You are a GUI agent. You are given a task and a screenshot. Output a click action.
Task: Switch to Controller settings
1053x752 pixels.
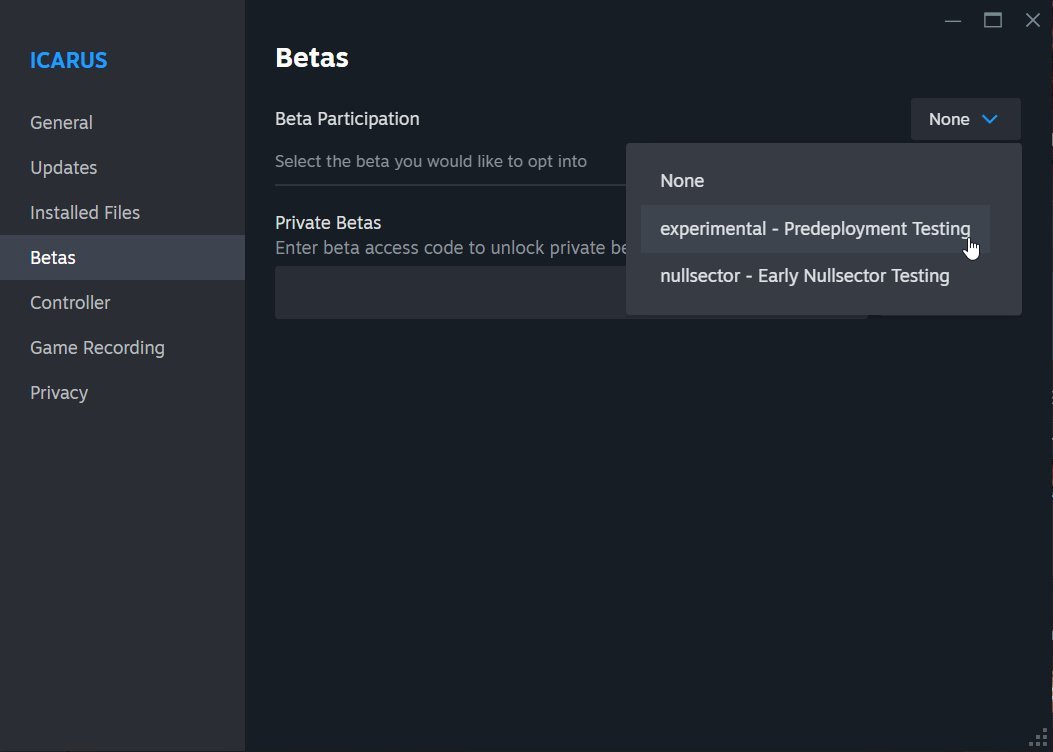click(122, 302)
